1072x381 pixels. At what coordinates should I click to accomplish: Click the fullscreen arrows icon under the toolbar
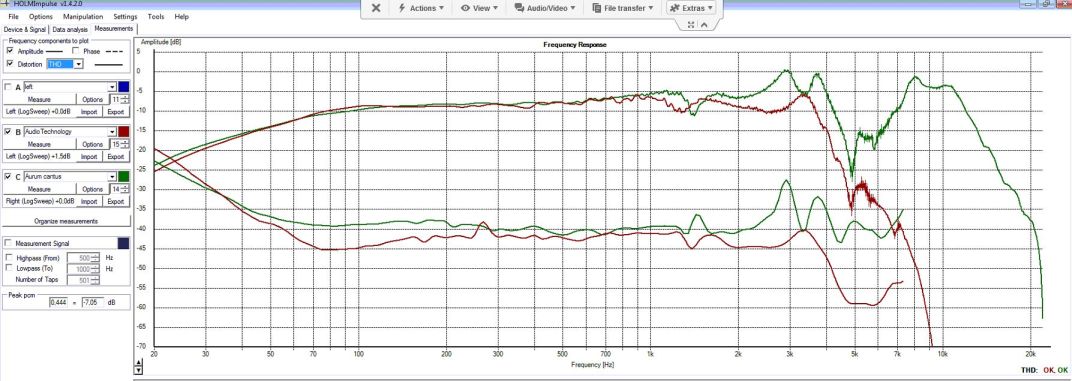pyautogui.click(x=691, y=25)
